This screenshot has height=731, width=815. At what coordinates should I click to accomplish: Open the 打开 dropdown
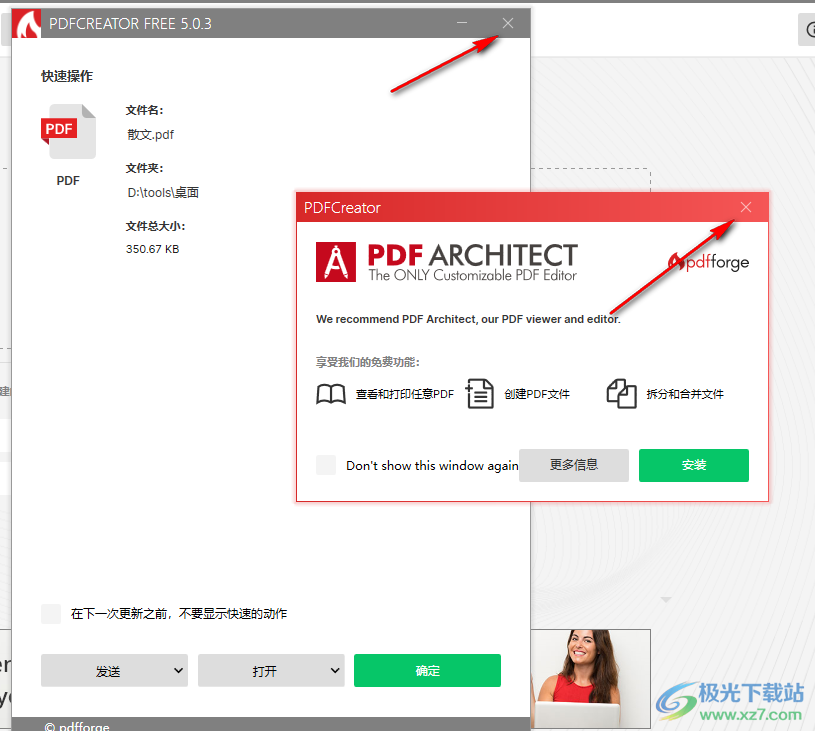pos(271,671)
